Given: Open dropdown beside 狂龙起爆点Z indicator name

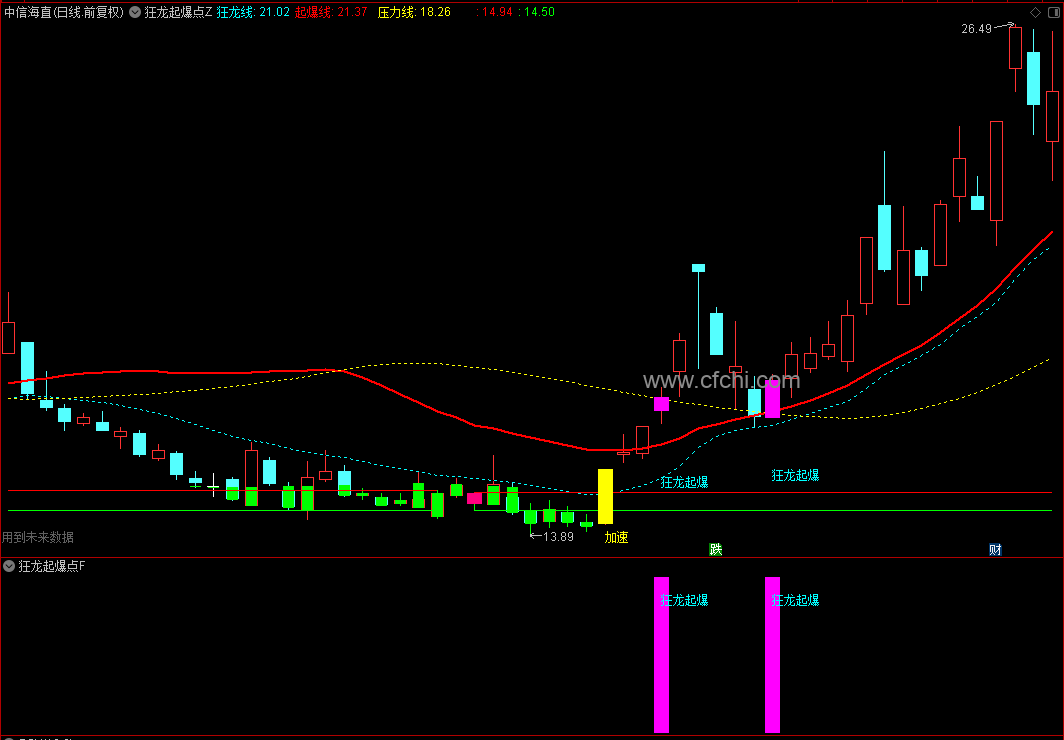Looking at the screenshot, I should coord(135,12).
